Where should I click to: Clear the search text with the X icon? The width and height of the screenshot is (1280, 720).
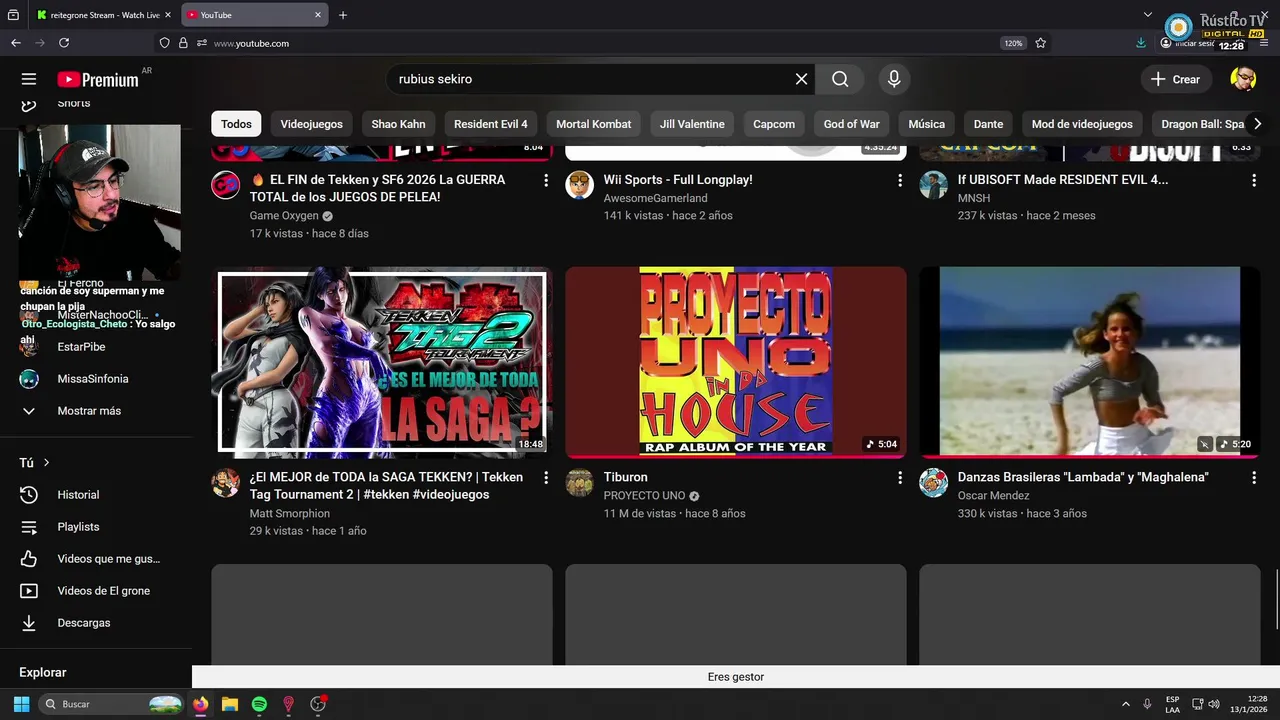tap(801, 79)
